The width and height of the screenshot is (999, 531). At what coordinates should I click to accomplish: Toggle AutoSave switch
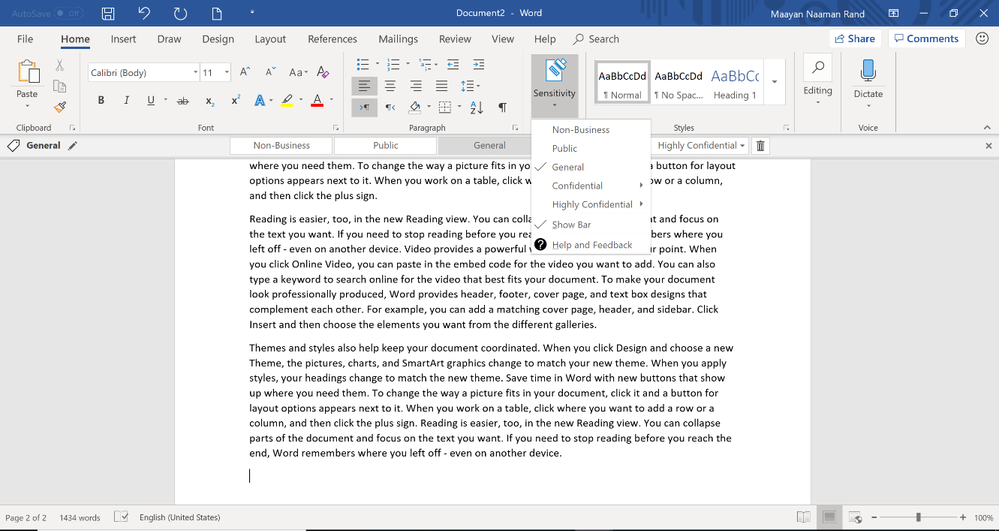click(68, 13)
